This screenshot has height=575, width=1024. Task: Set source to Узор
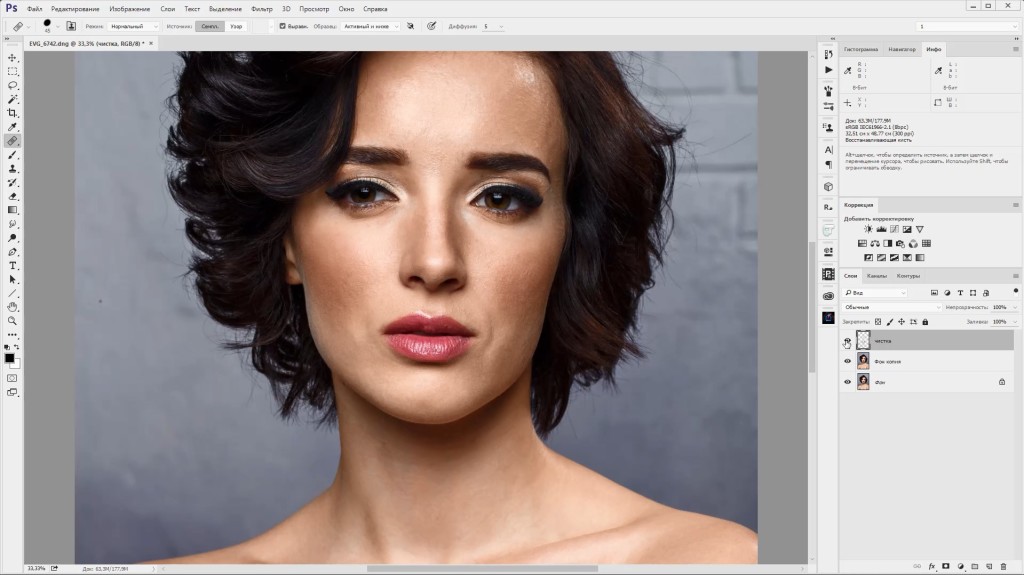point(236,26)
